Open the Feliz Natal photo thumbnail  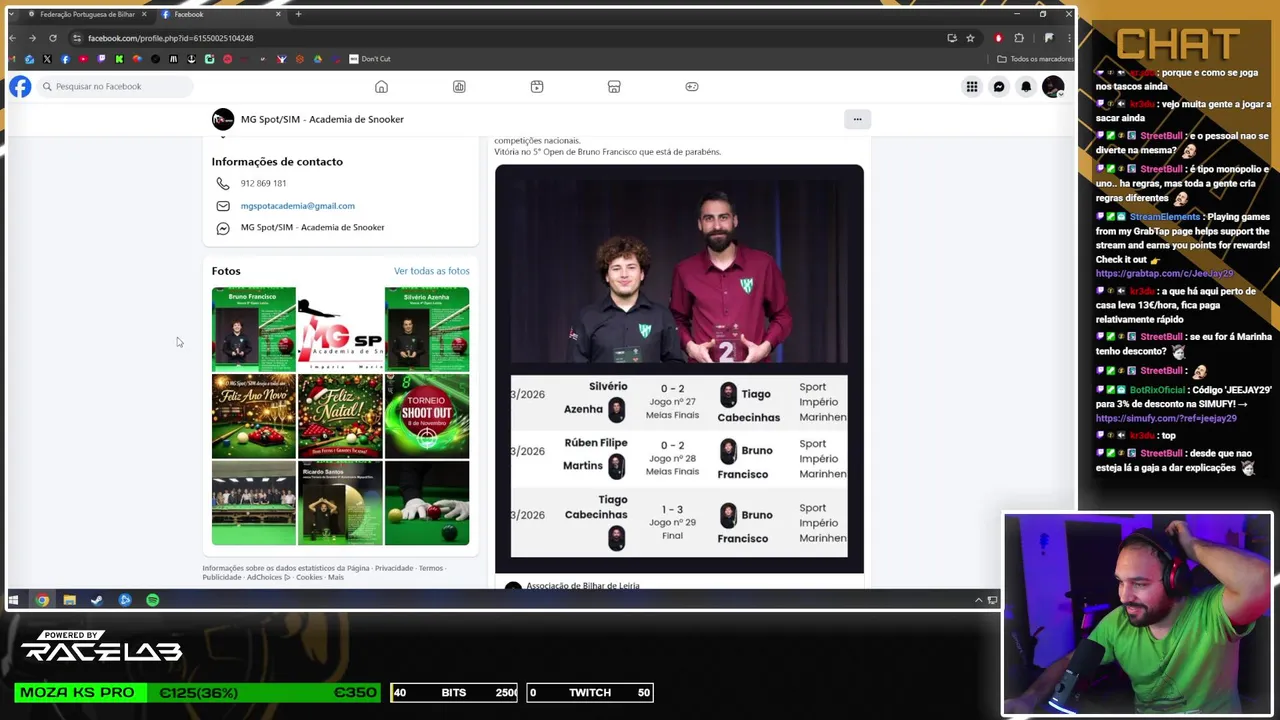point(340,416)
